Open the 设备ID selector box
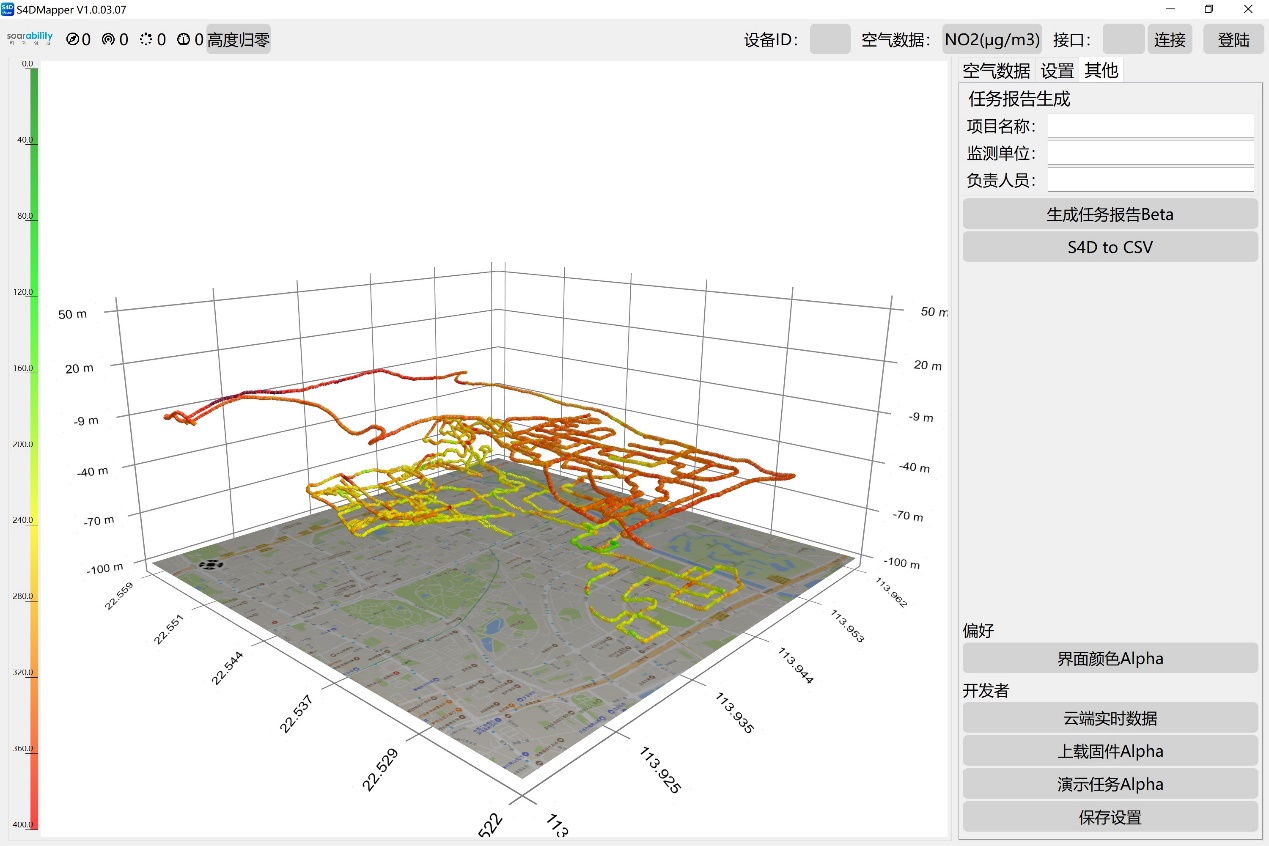Screen dimensions: 1269x846 click(x=829, y=40)
